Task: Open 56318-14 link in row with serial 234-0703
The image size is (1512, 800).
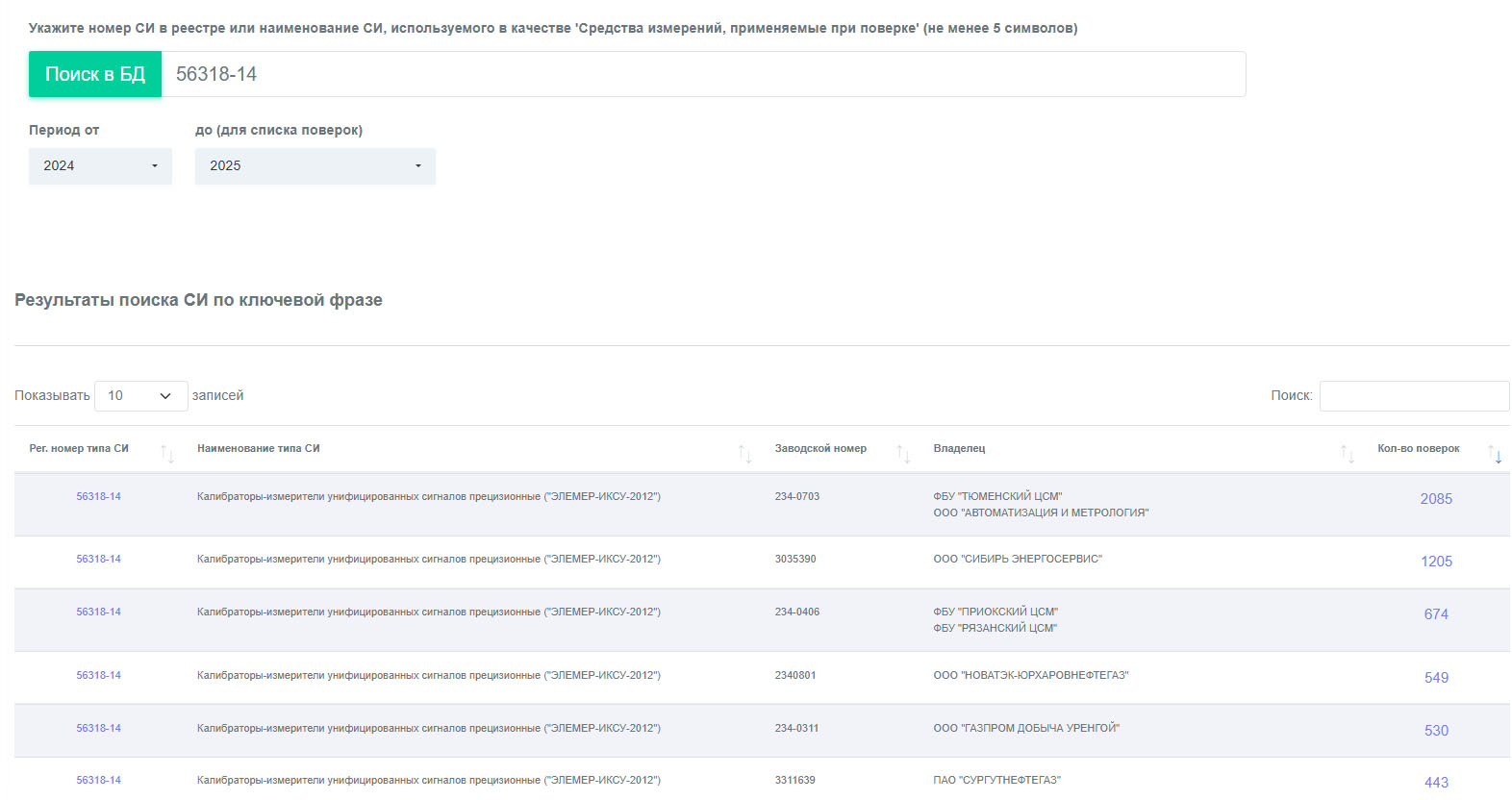Action: (x=99, y=497)
